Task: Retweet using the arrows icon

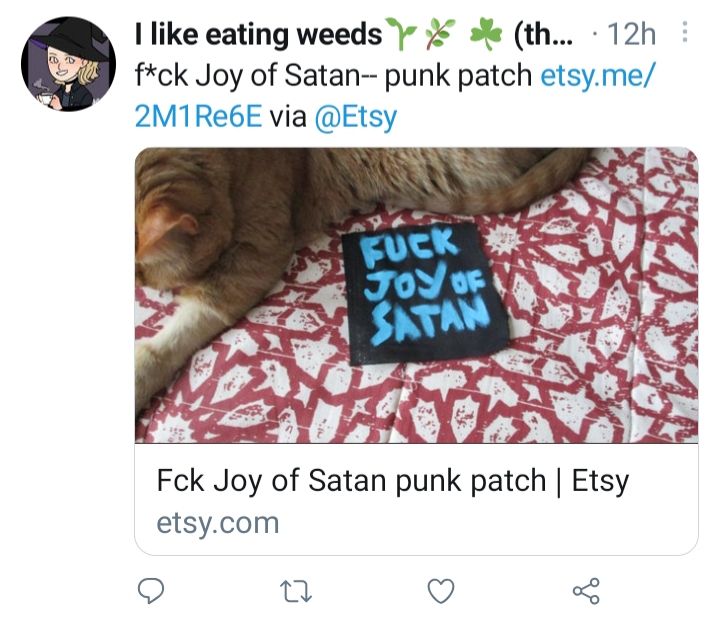Action: coord(296,591)
